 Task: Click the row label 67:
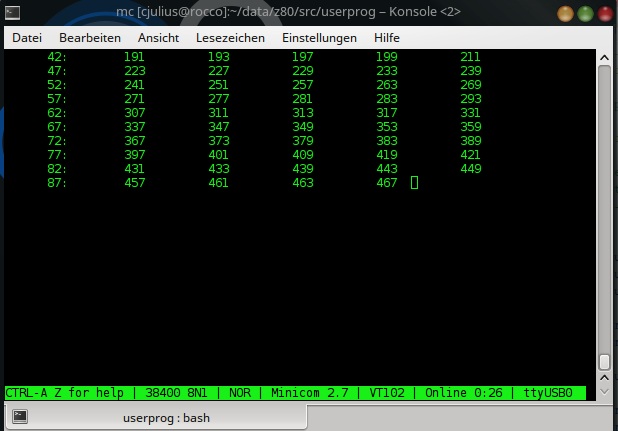(x=57, y=127)
